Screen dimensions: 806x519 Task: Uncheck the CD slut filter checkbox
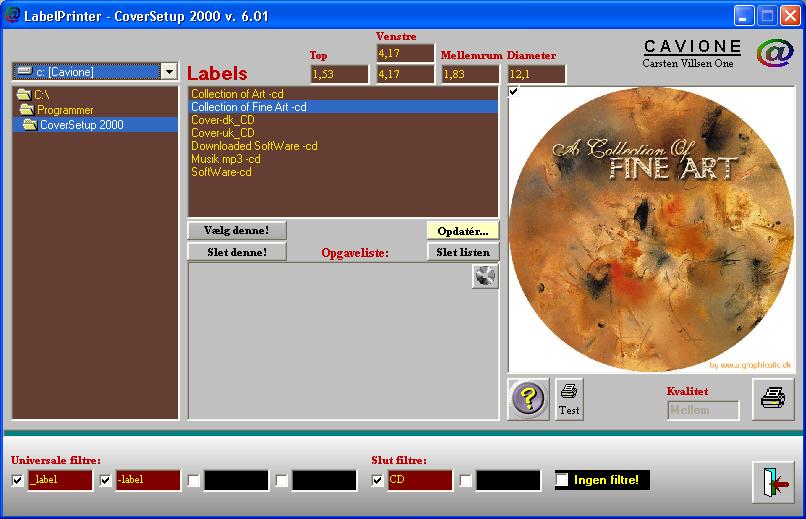377,480
